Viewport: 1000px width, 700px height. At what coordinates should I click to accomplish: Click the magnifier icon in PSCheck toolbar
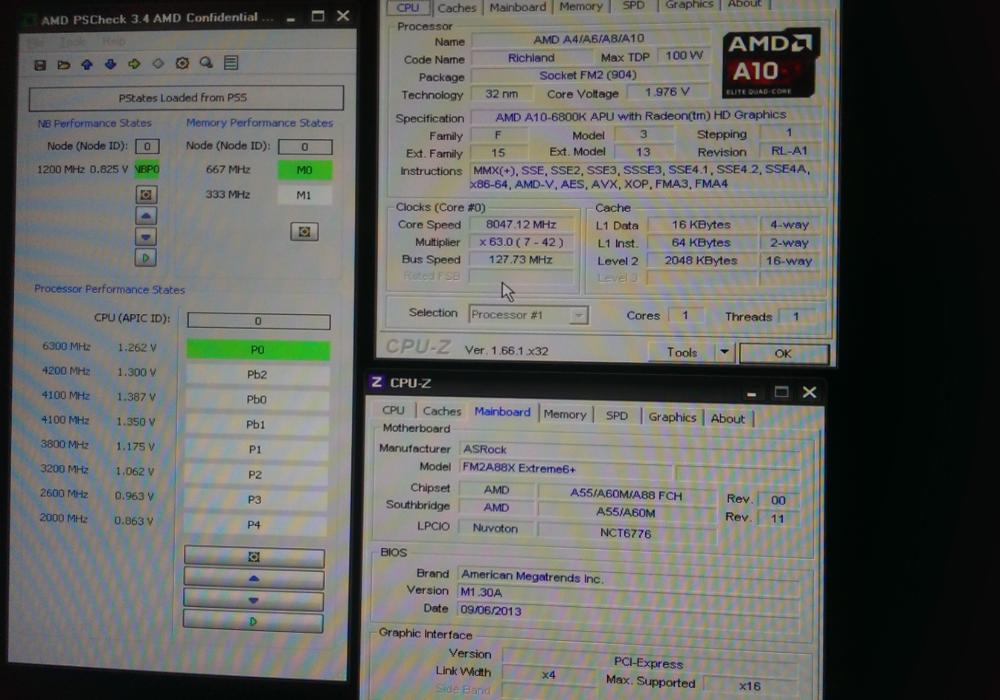[206, 62]
